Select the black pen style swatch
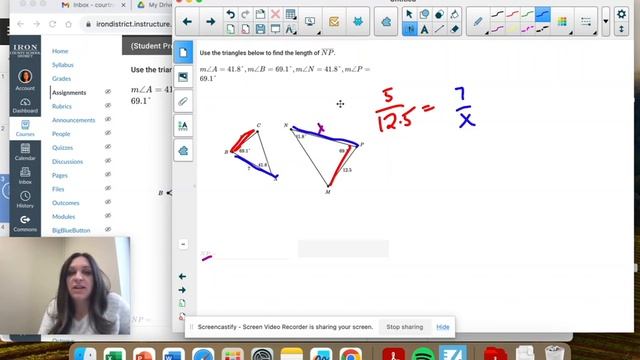The image size is (640, 360). click(x=497, y=14)
